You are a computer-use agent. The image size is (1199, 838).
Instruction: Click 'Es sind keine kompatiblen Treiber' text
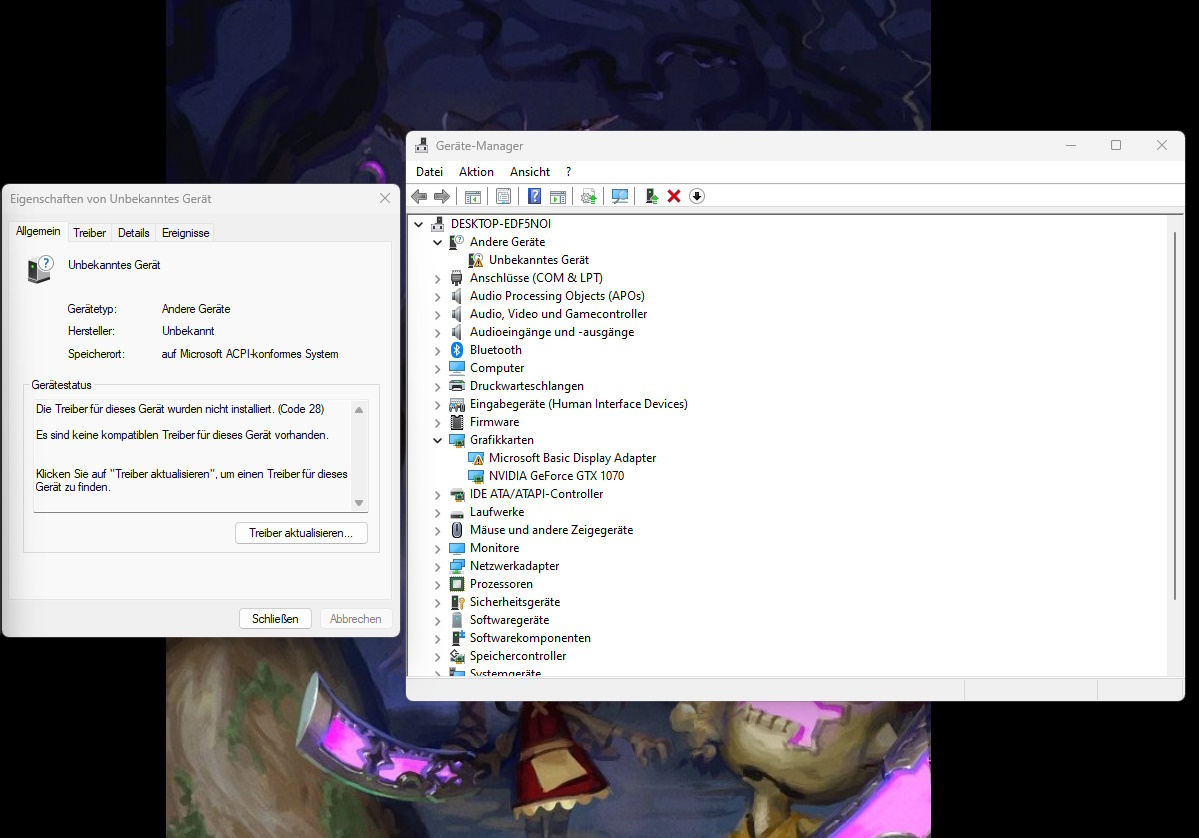pyautogui.click(x=182, y=435)
